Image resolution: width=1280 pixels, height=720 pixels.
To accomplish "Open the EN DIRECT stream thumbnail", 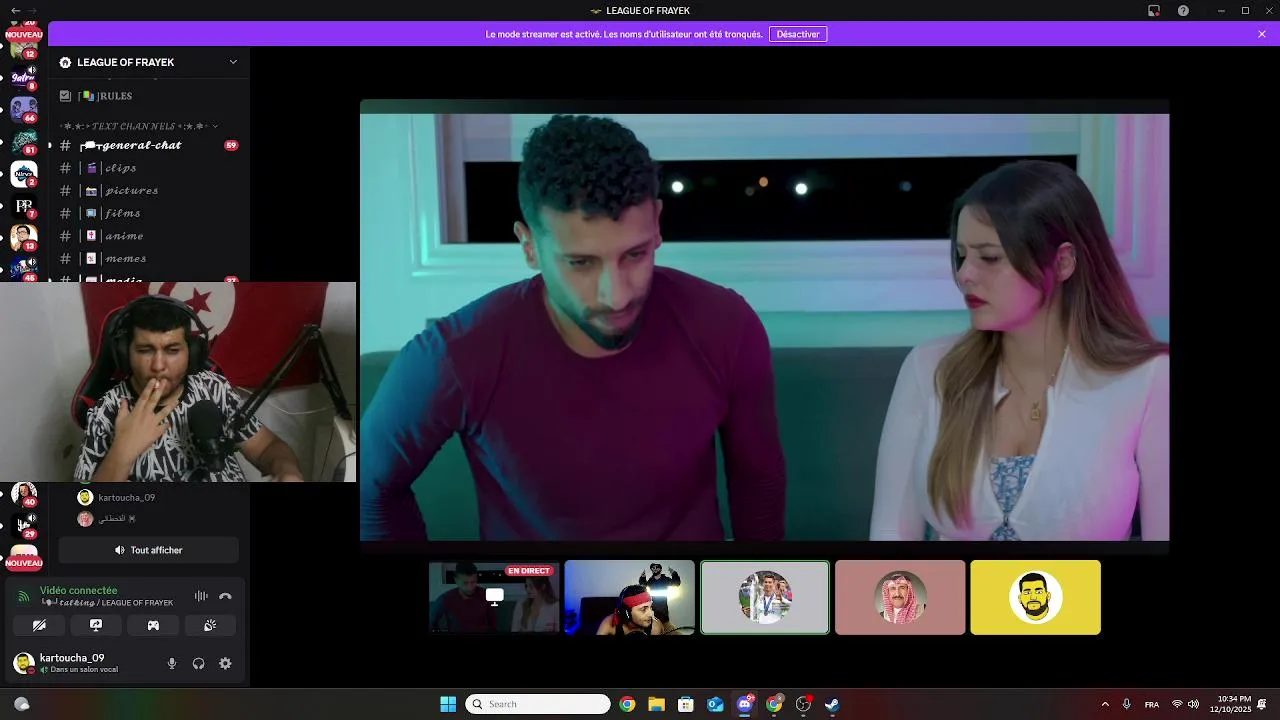I will tap(494, 597).
